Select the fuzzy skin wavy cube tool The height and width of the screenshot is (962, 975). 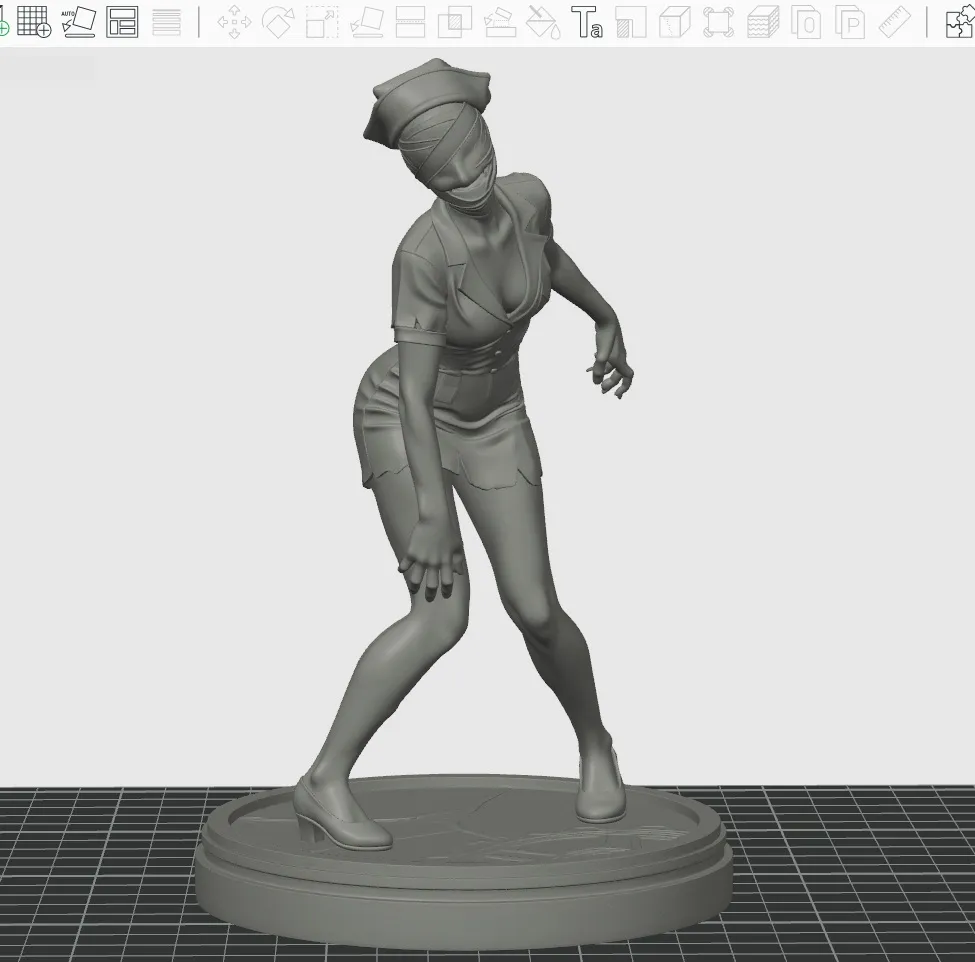(763, 22)
